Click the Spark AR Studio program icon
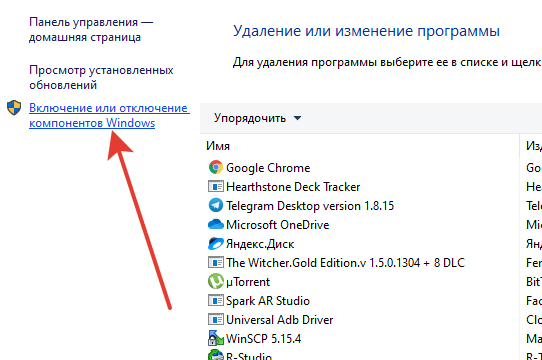 click(x=216, y=300)
